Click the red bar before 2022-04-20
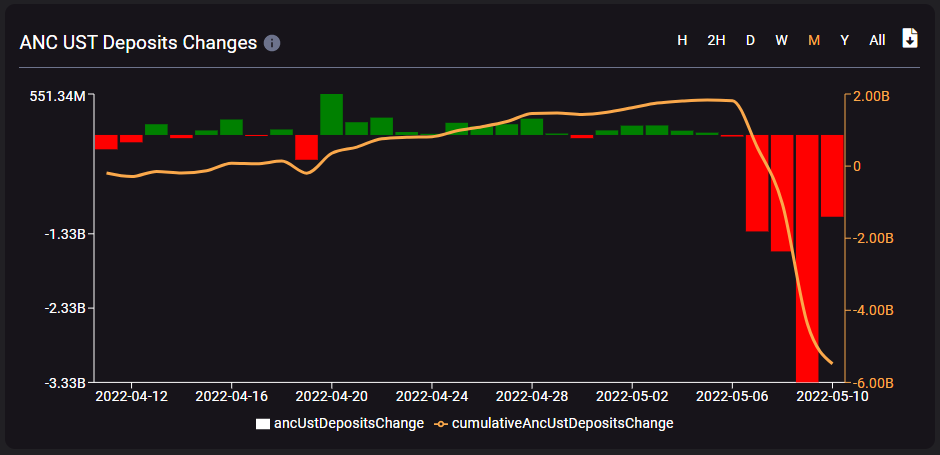The image size is (940, 455). point(306,147)
